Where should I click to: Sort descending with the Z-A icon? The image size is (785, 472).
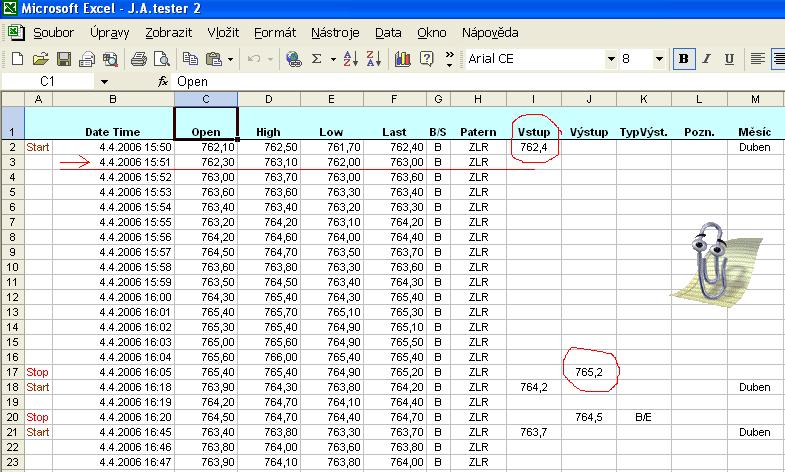click(374, 59)
